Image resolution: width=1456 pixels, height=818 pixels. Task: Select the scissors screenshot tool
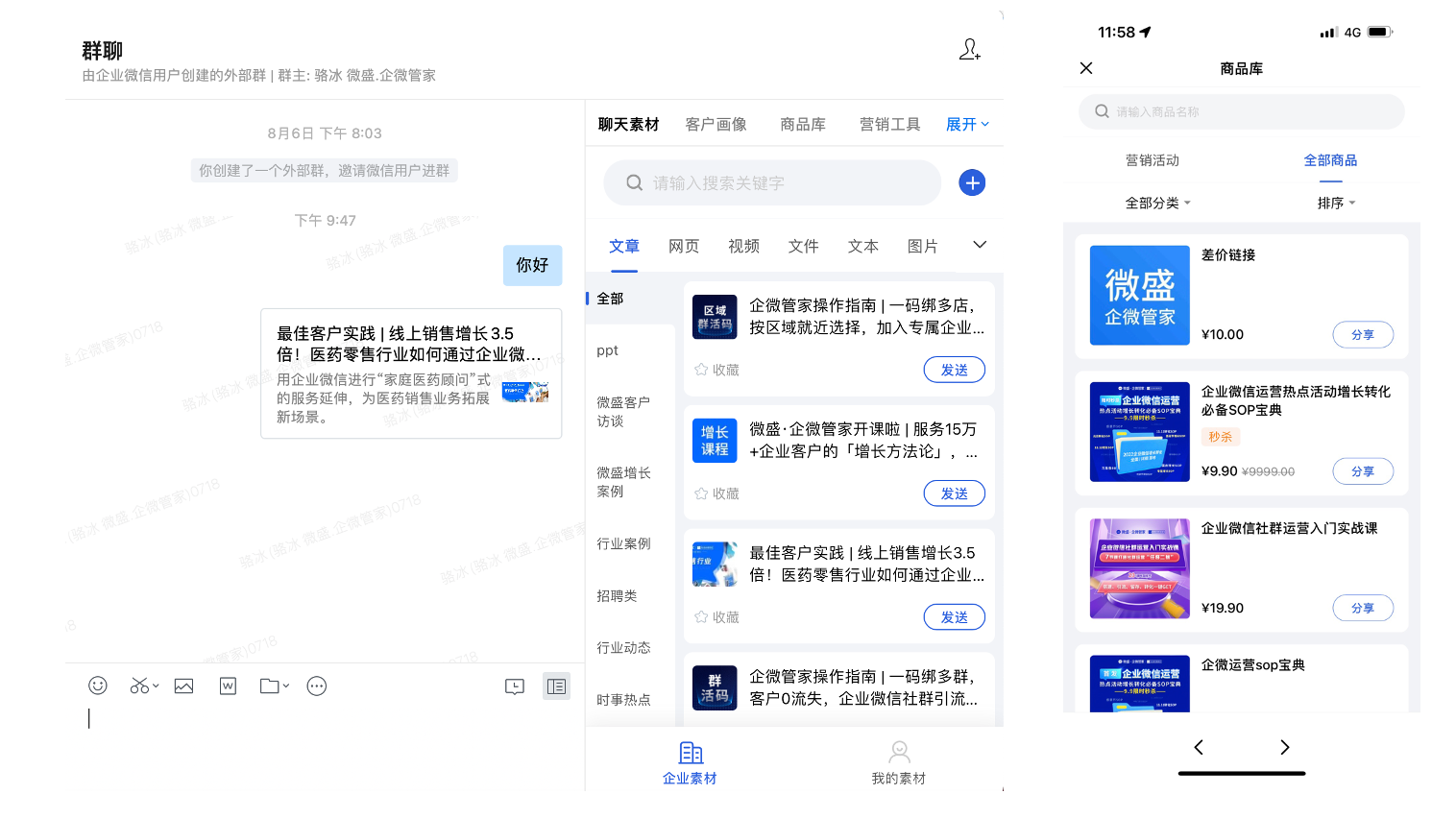point(139,686)
